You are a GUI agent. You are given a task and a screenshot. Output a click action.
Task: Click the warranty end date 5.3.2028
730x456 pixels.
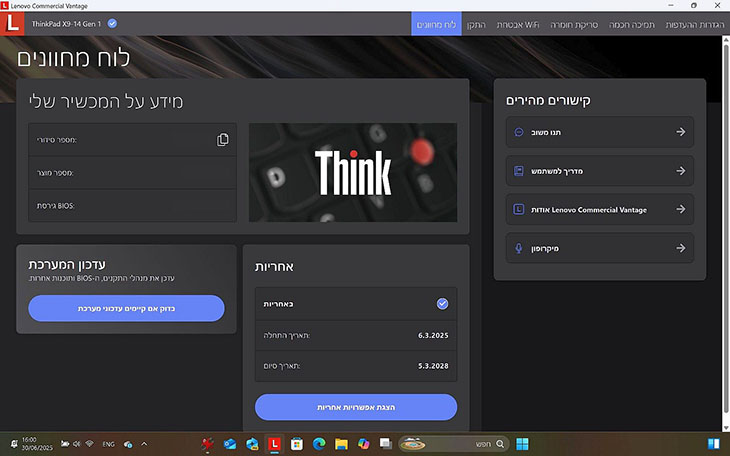[433, 366]
